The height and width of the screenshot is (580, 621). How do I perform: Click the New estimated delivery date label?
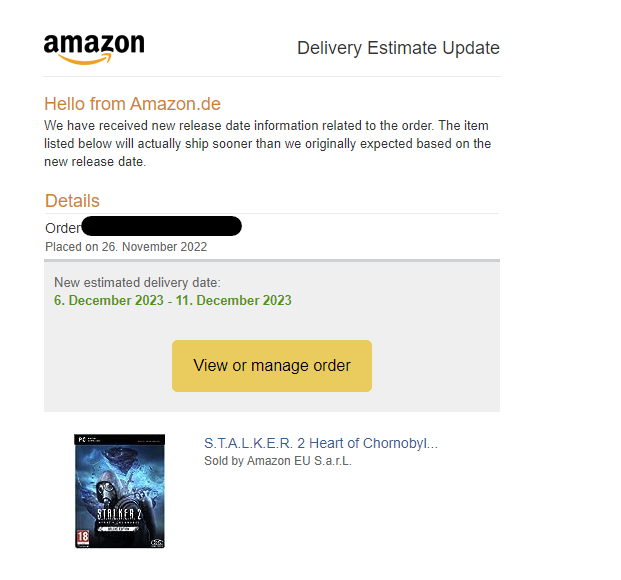point(137,283)
